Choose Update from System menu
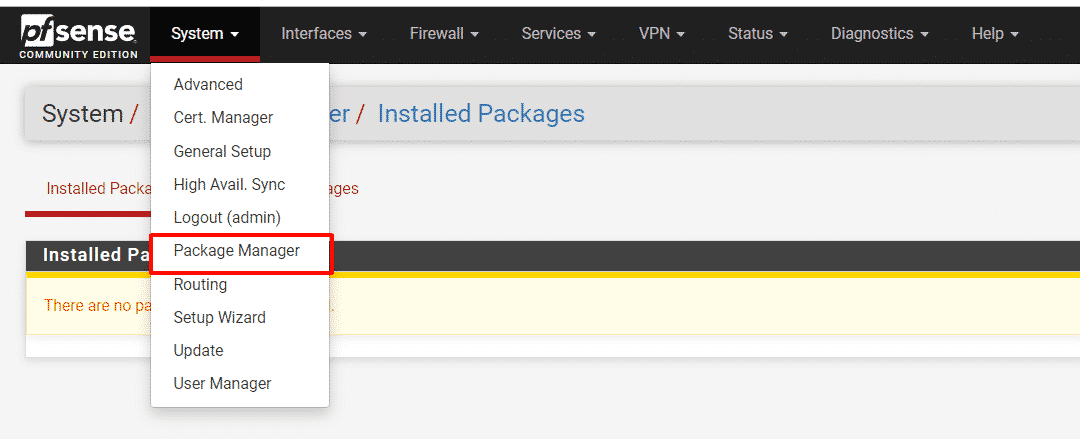 click(198, 351)
